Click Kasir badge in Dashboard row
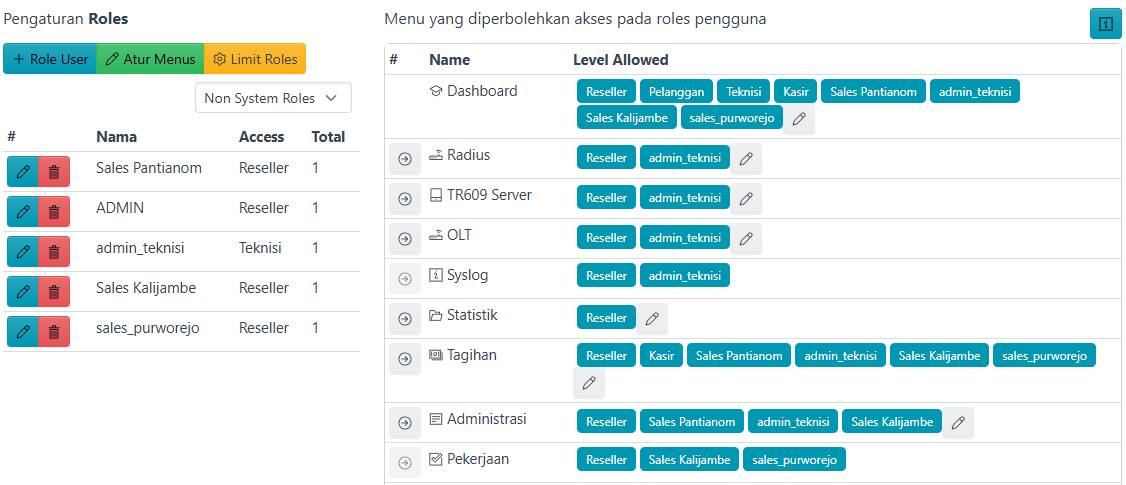Viewport: 1126px width, 485px height. coord(796,91)
